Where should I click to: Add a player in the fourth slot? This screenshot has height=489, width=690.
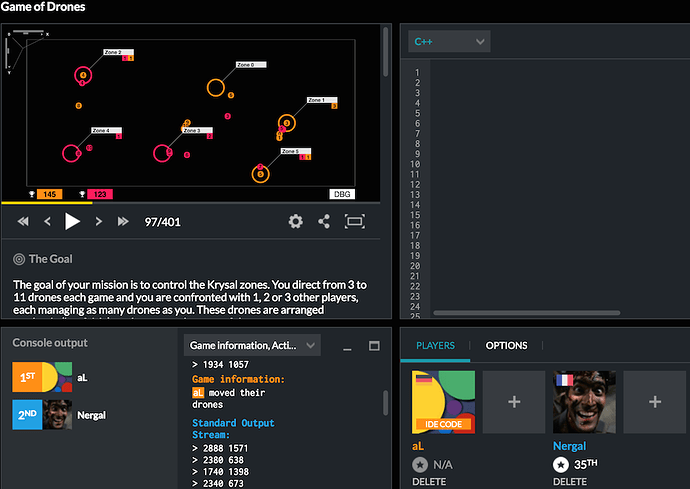(x=654, y=401)
